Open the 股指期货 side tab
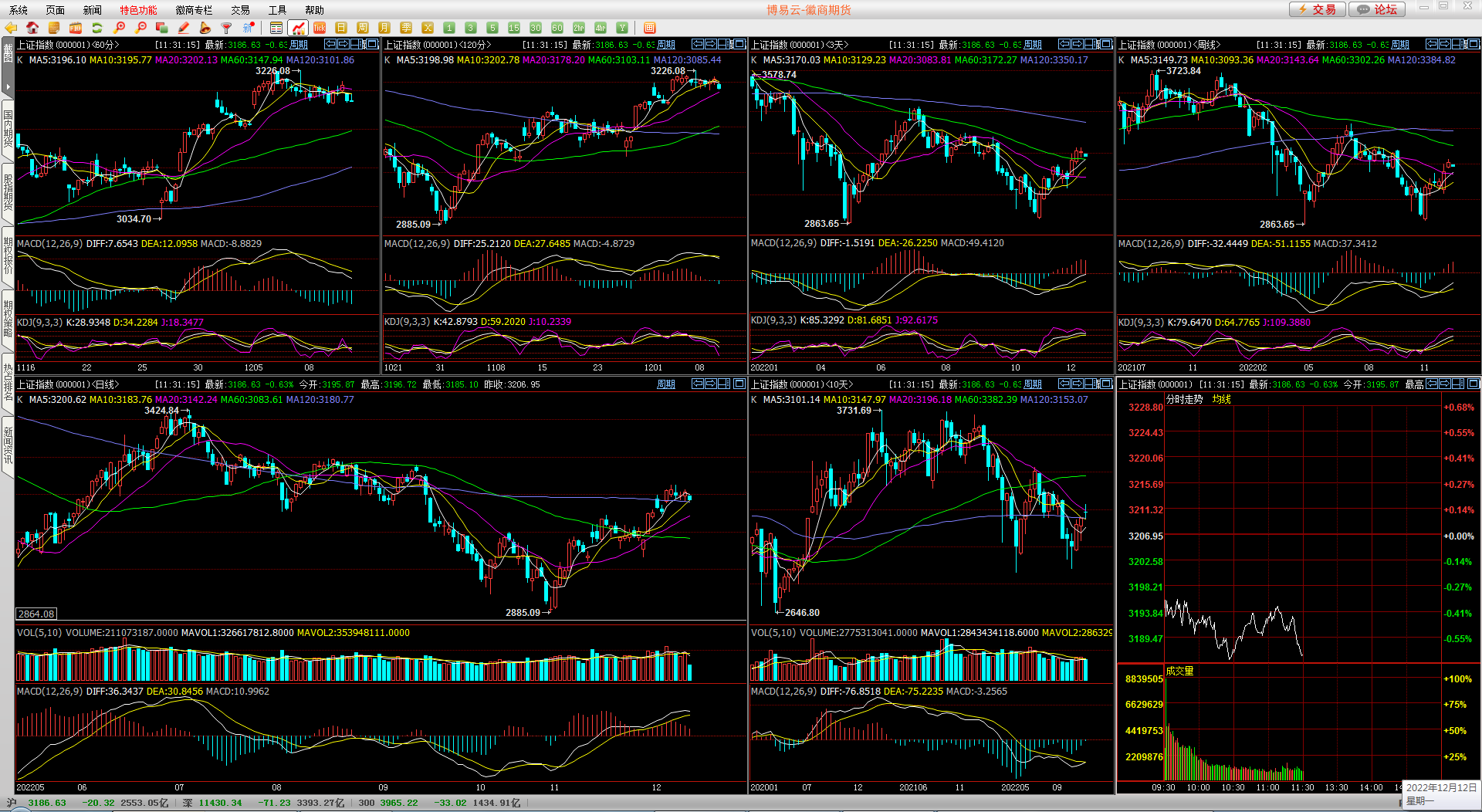 click(8, 192)
